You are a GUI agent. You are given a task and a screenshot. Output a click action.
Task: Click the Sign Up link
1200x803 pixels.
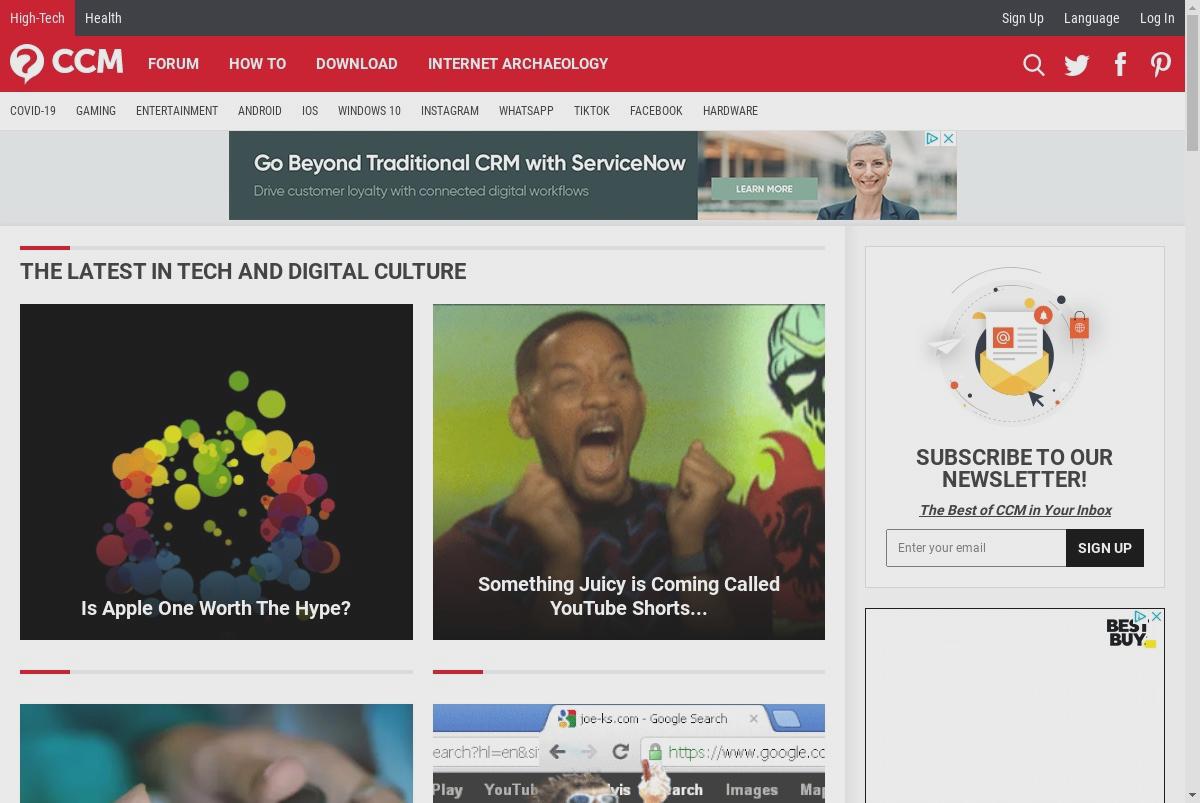coord(1022,18)
